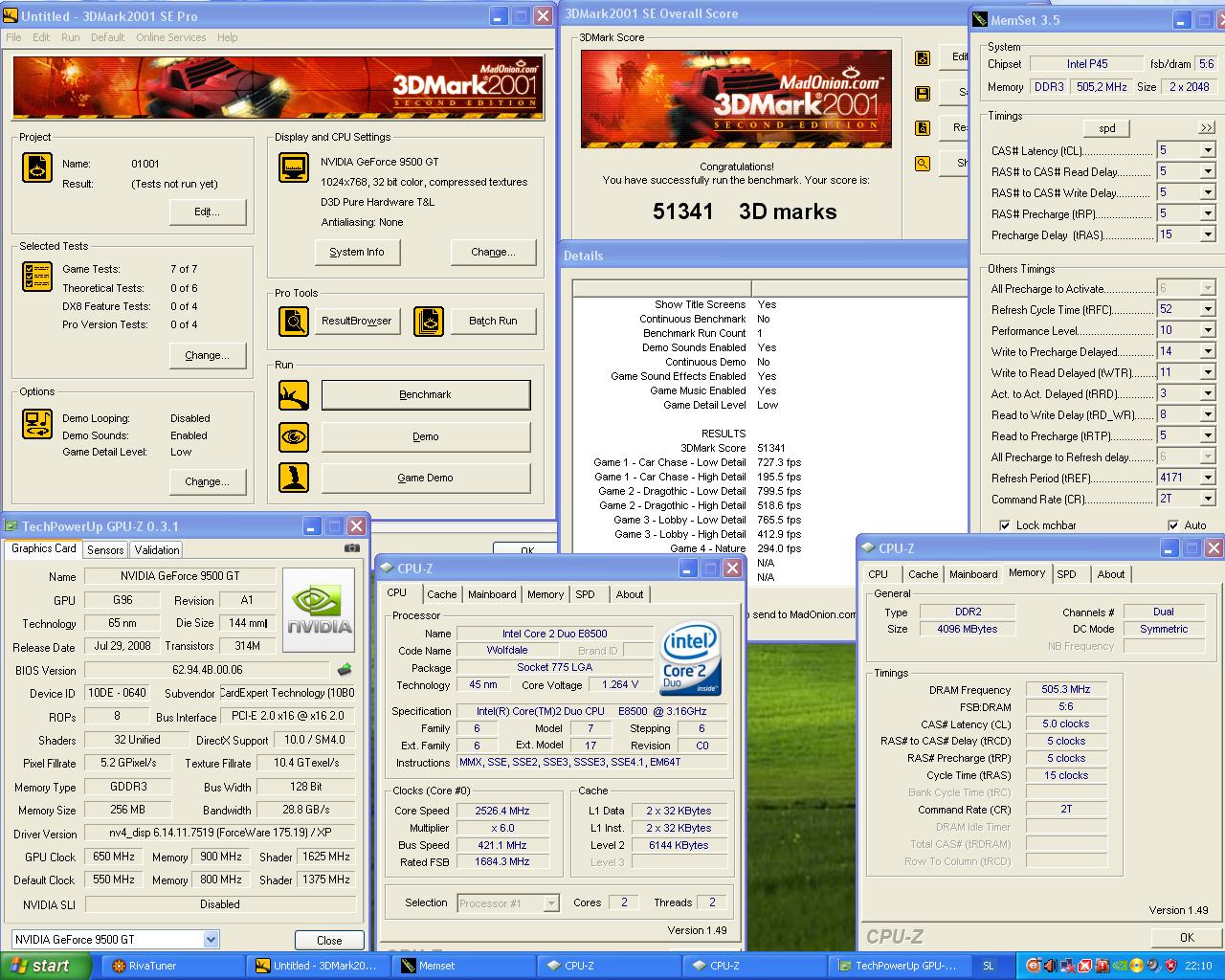Click the Benchmark button to start tests

click(x=426, y=394)
